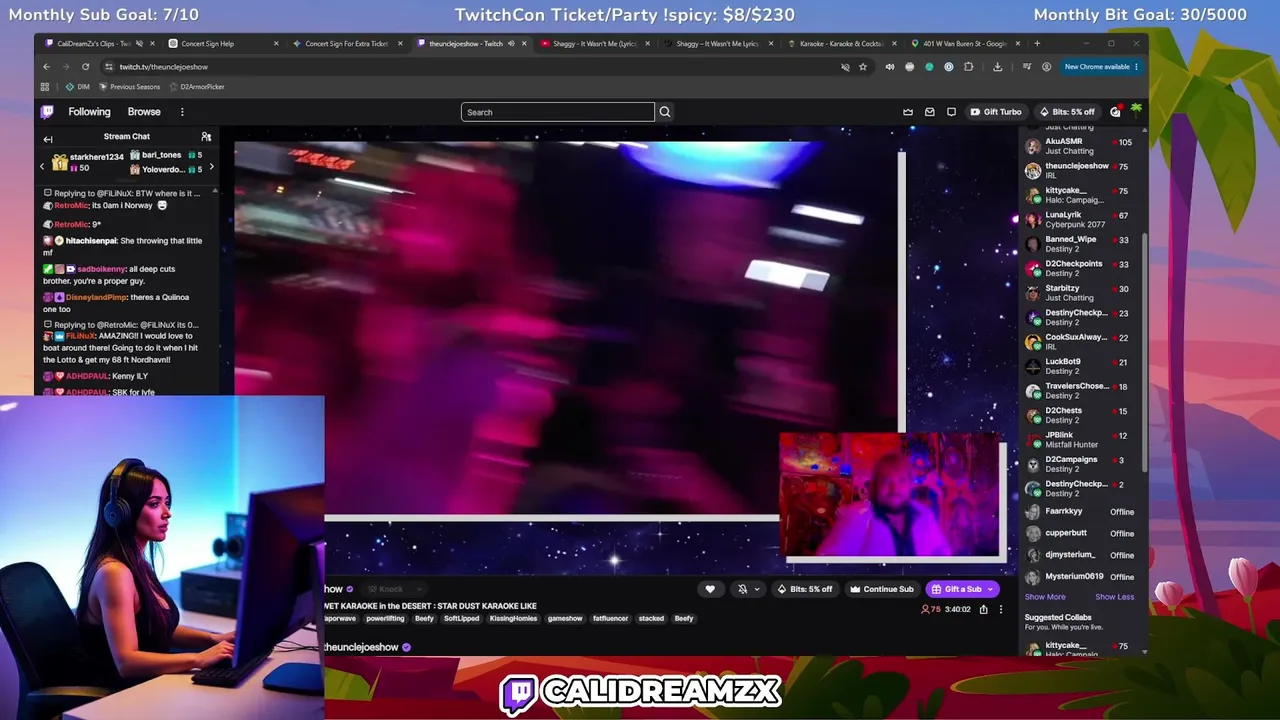Open offline channel Faarrkkyy
Viewport: 1280px width, 720px height.
1082,511
